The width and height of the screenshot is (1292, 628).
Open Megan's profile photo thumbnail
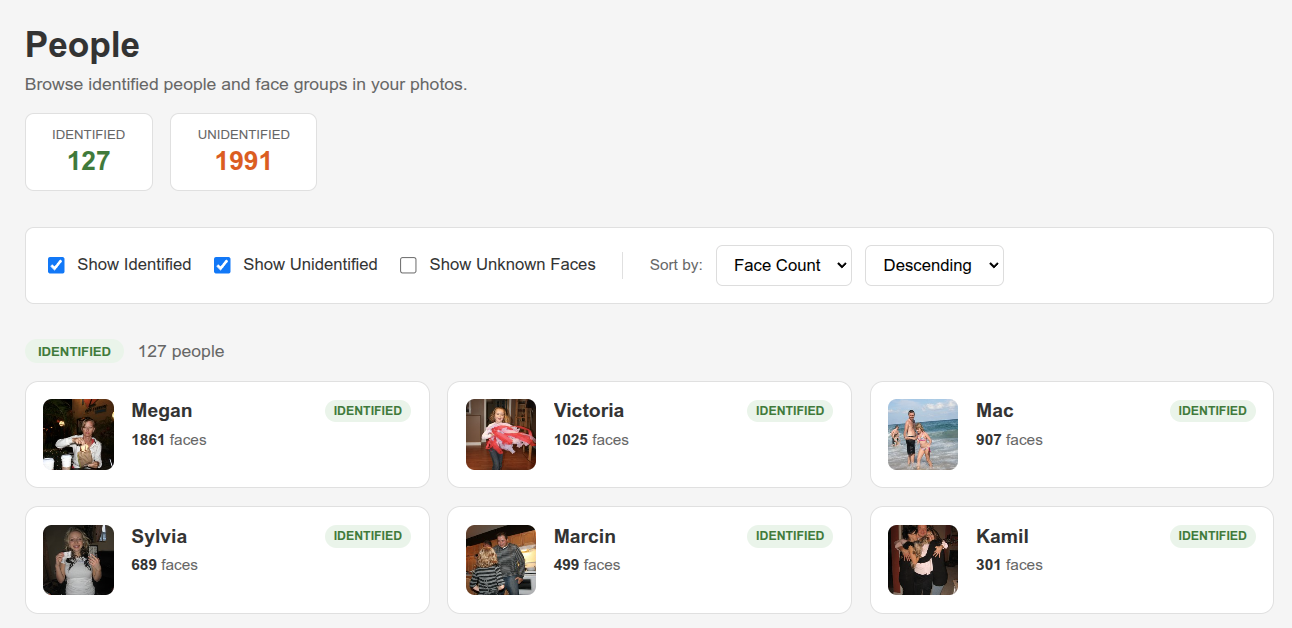click(x=78, y=434)
